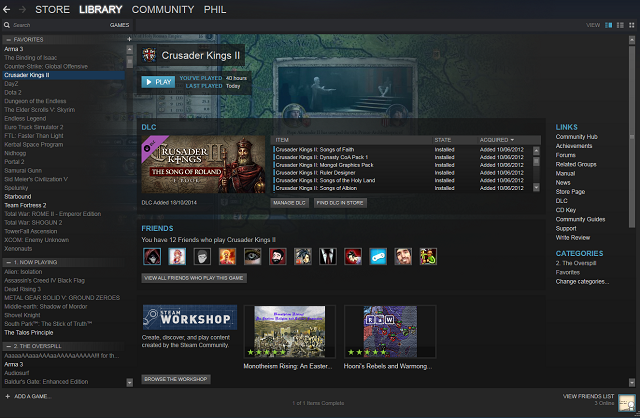Click the library search field
This screenshot has height=418, width=640.
[x=60, y=24]
